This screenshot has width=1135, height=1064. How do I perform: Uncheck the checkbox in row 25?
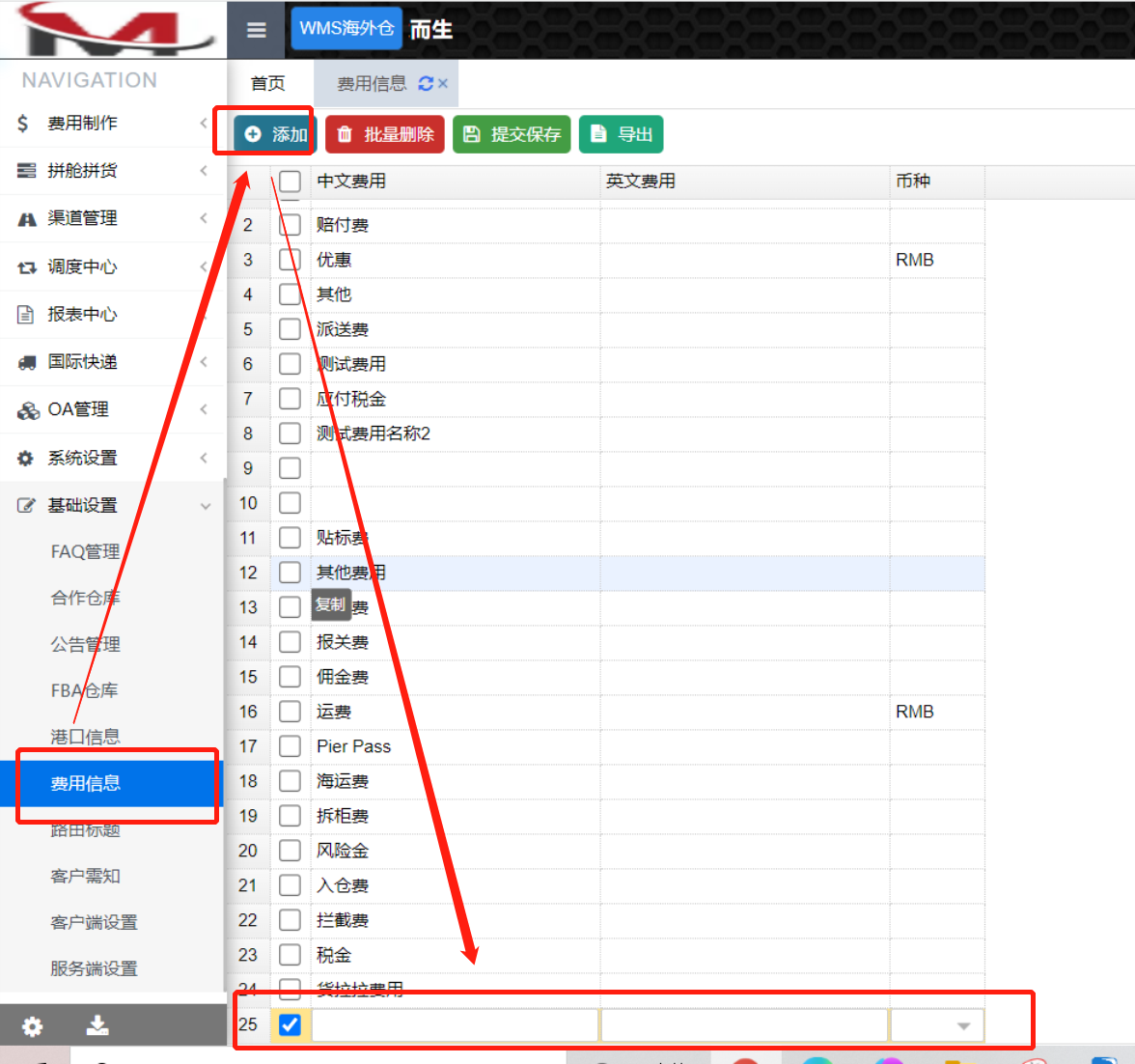pyautogui.click(x=290, y=1024)
